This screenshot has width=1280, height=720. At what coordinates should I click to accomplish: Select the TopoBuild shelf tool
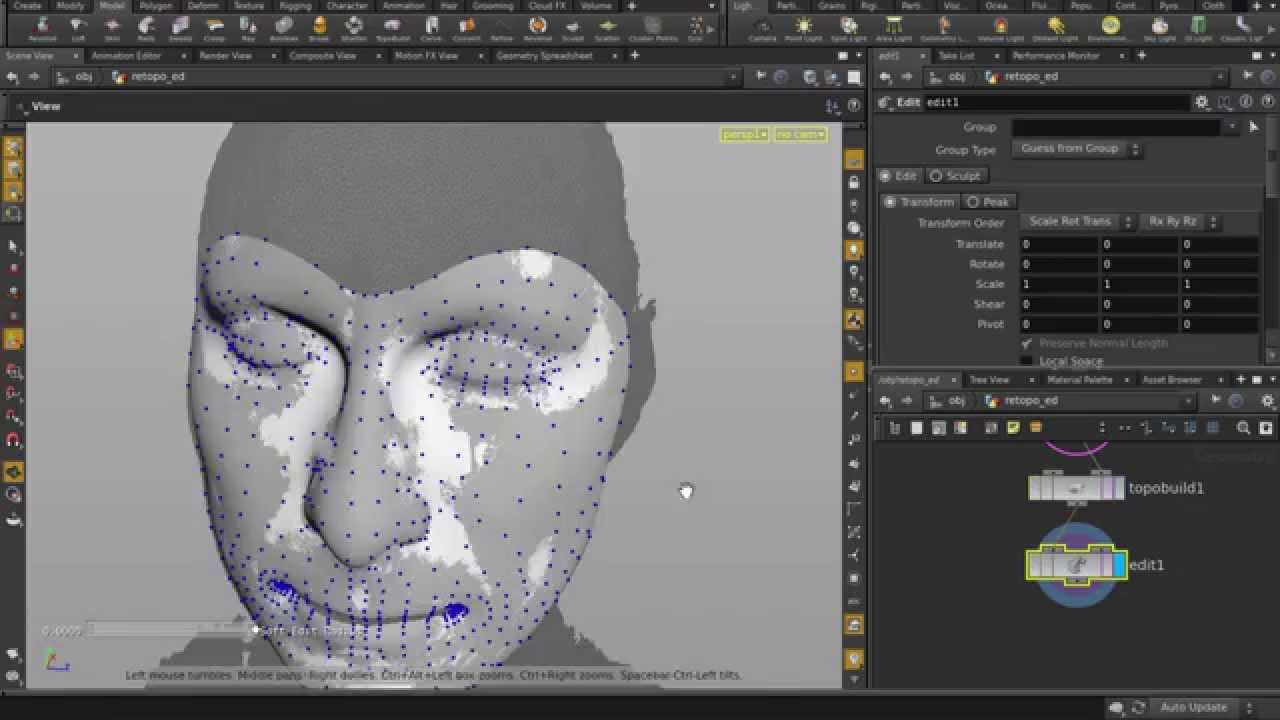pos(392,28)
